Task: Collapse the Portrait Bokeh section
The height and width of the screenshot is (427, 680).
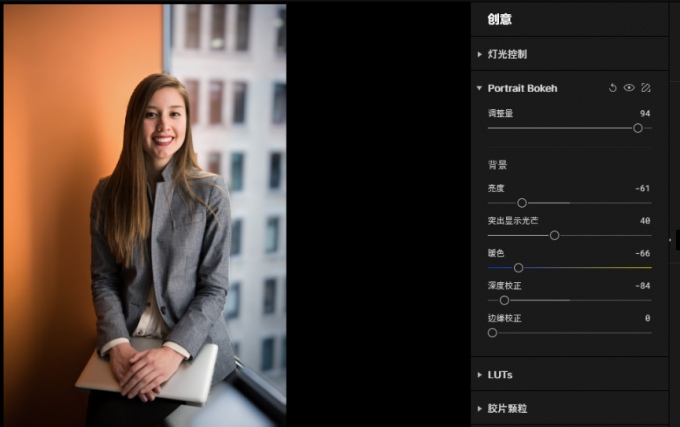Action: [480, 88]
